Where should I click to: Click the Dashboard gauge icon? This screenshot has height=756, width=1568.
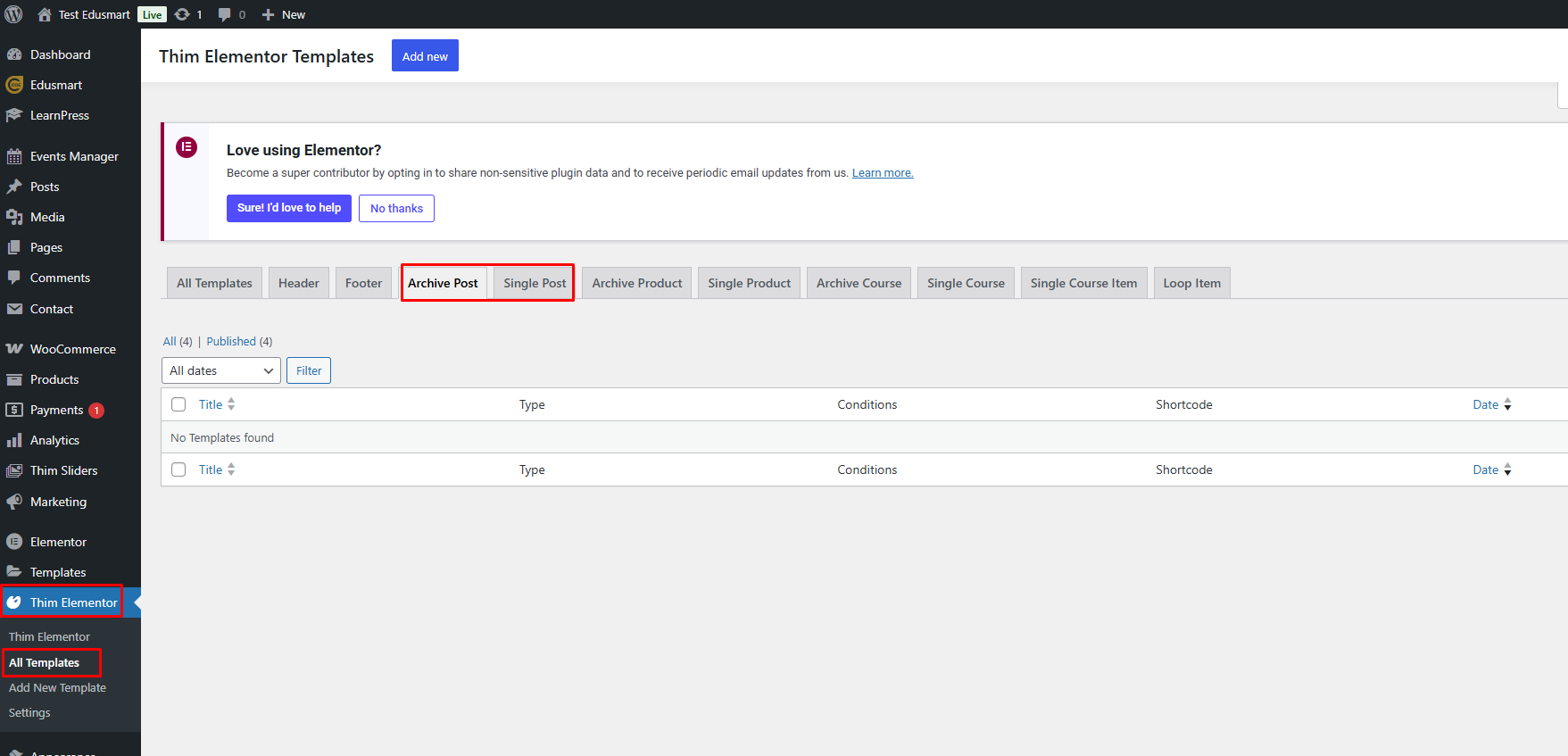pyautogui.click(x=14, y=54)
